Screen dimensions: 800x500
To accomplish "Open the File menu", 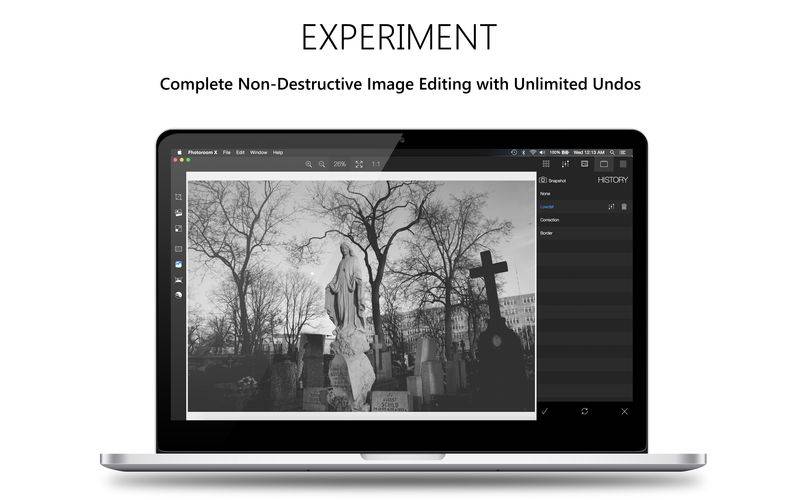I will click(227, 152).
